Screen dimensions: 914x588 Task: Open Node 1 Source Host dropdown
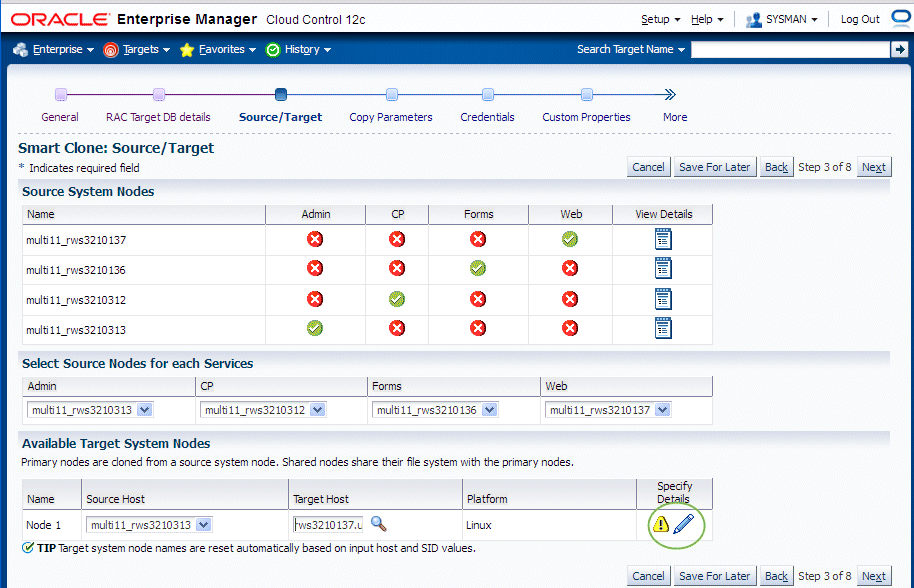(x=203, y=524)
